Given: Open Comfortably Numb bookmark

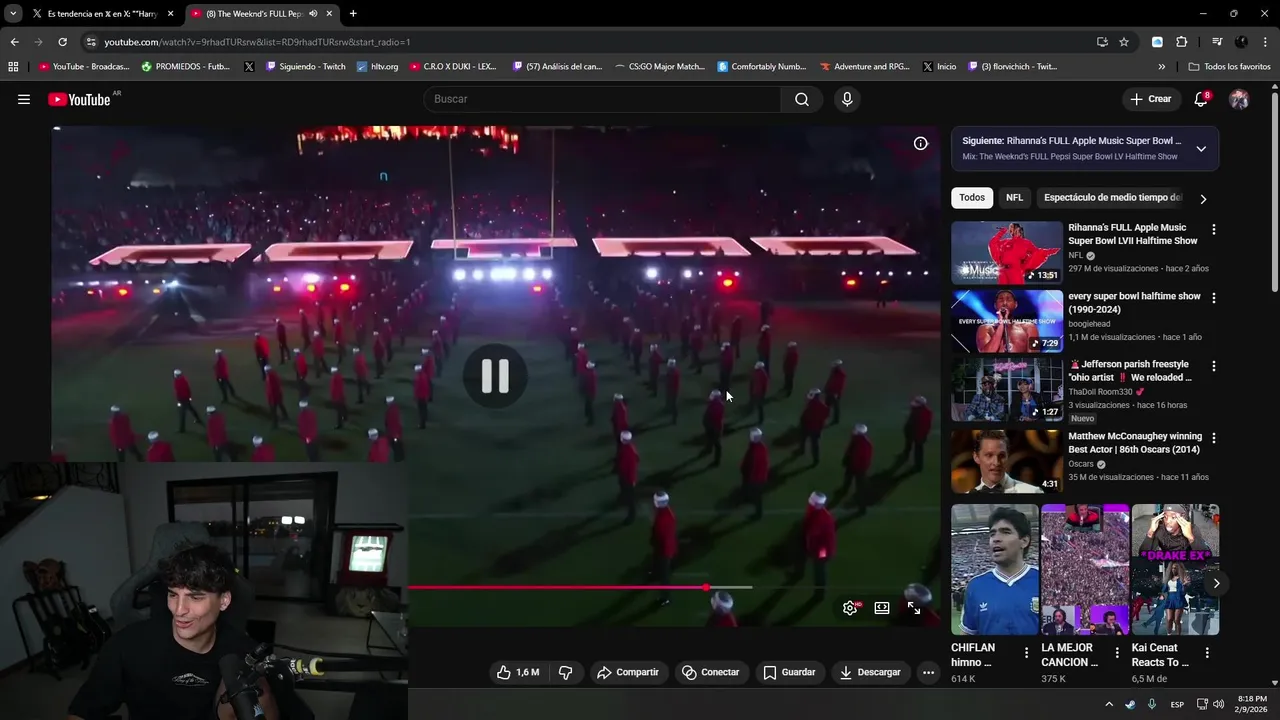Looking at the screenshot, I should tap(761, 67).
